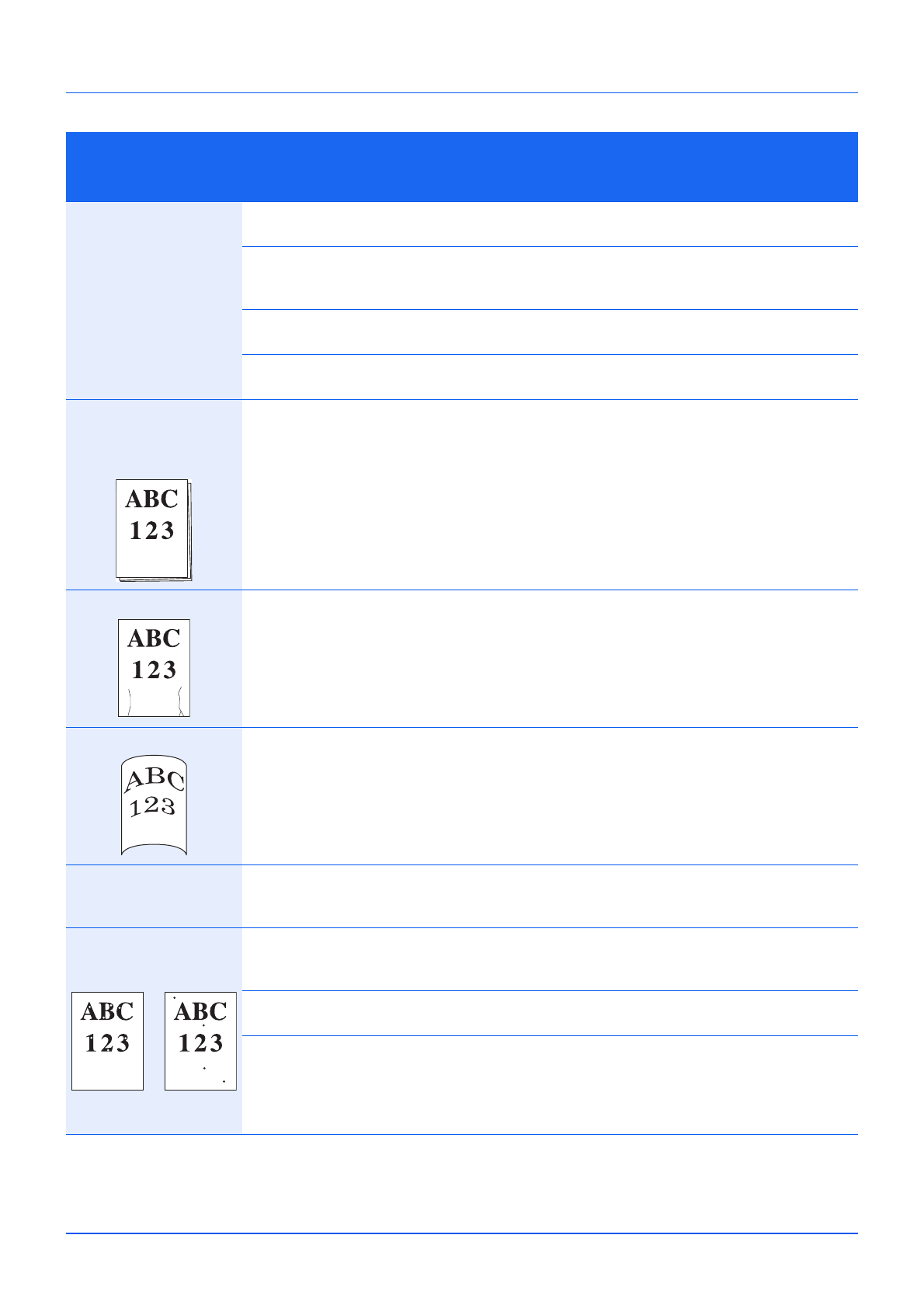Viewport: 924px width, 1308px height.
Task: Click the stacked-sheets ABC 123 sample image
Action: [x=153, y=529]
